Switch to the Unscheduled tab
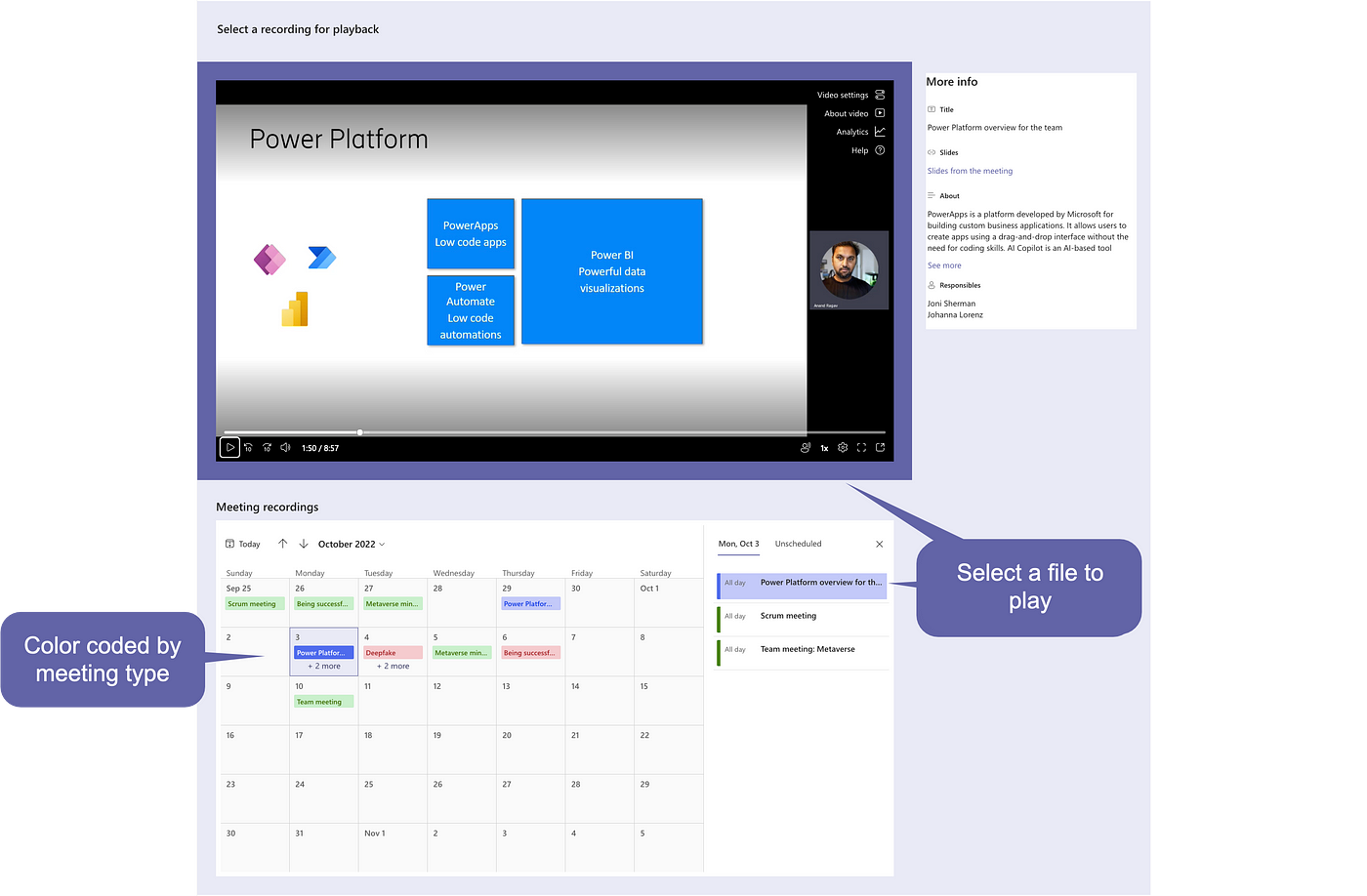 [798, 544]
